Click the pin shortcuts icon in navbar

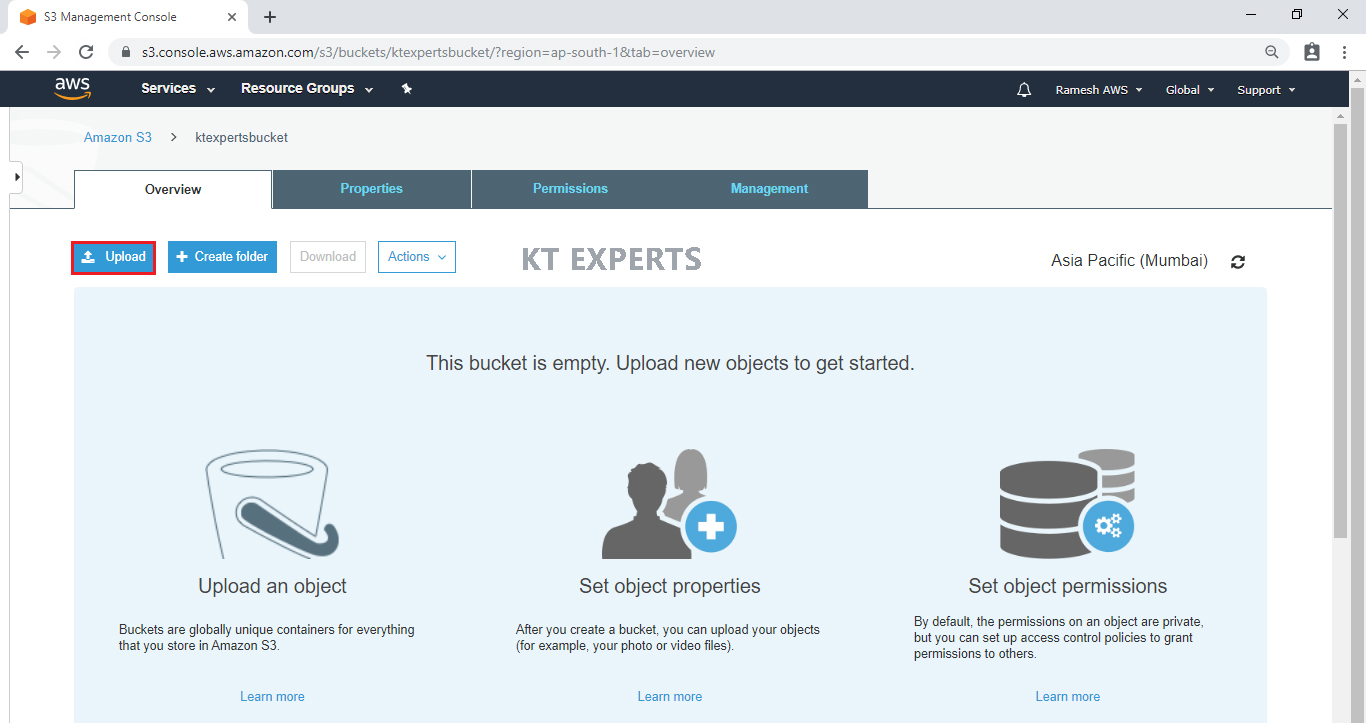tap(407, 89)
